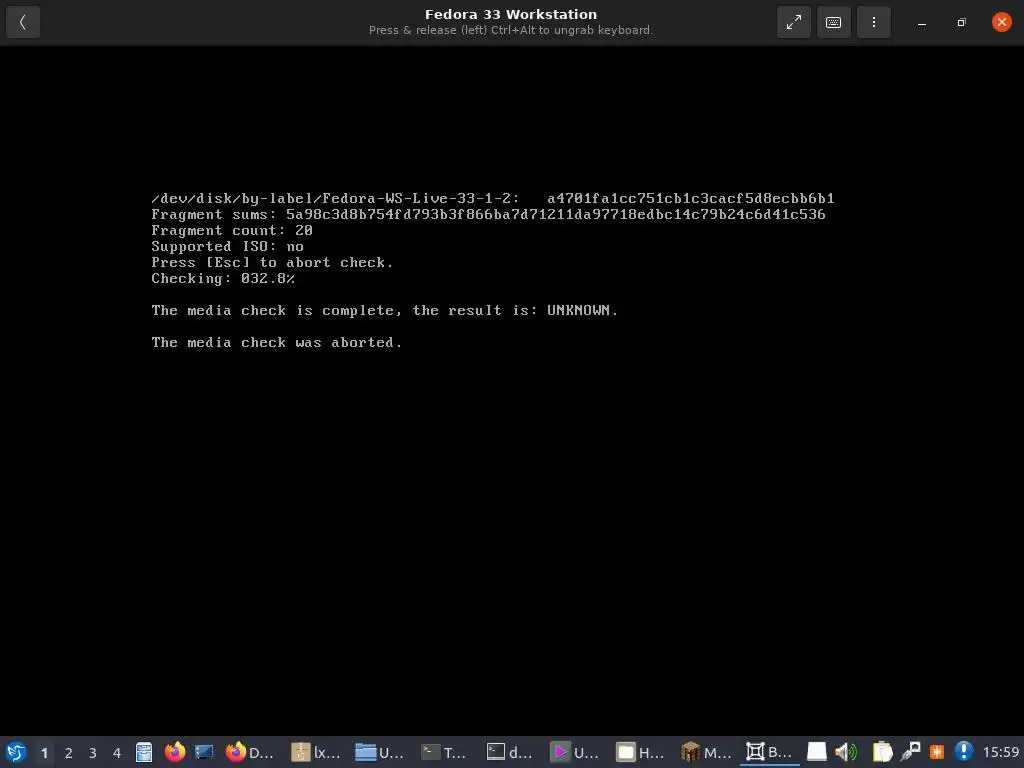The image size is (1024, 768).
Task: Select the Boxes 'B...' taskbar entry
Action: [x=769, y=752]
